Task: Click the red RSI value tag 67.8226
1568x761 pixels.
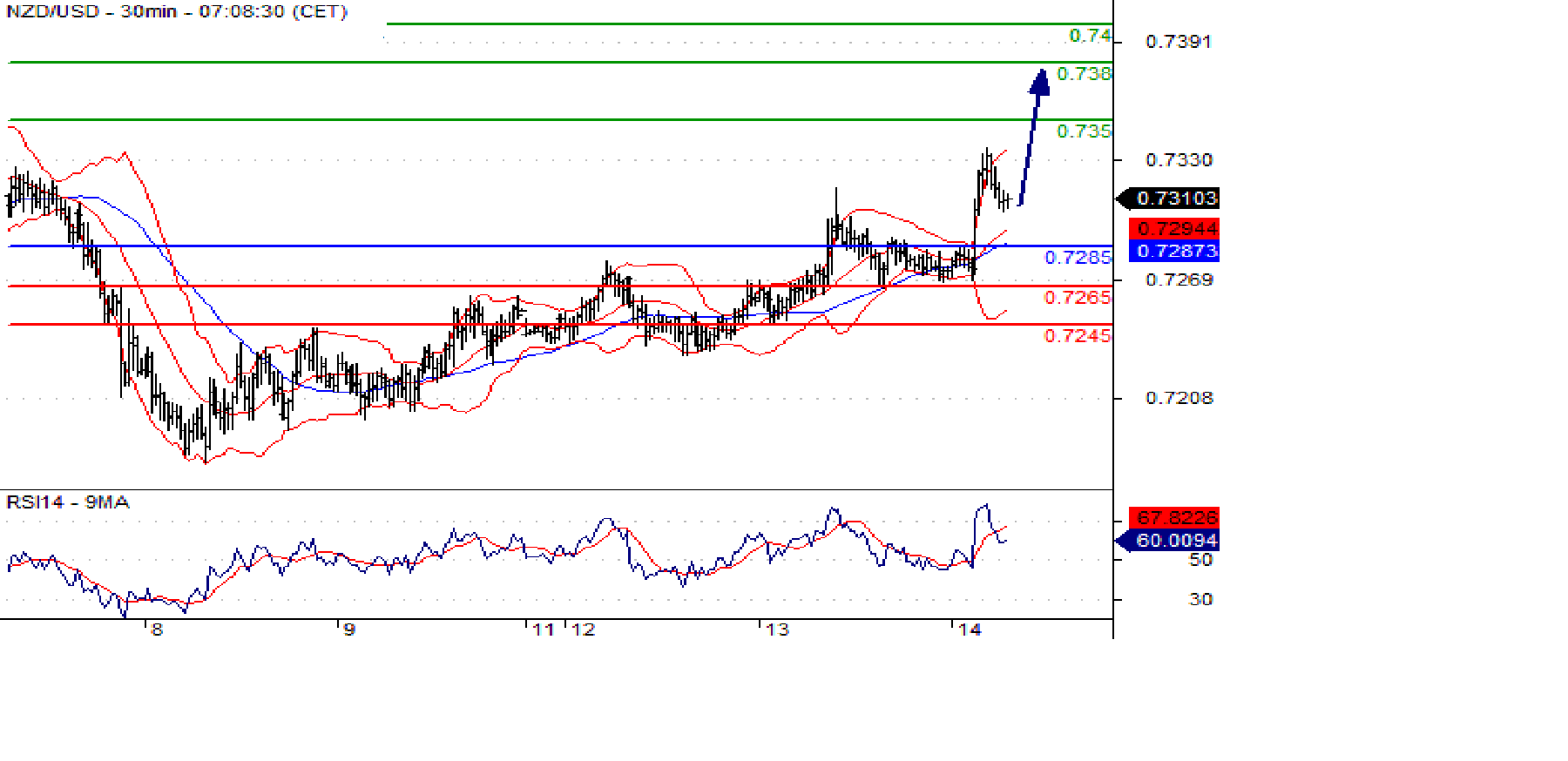Action: tap(1174, 517)
